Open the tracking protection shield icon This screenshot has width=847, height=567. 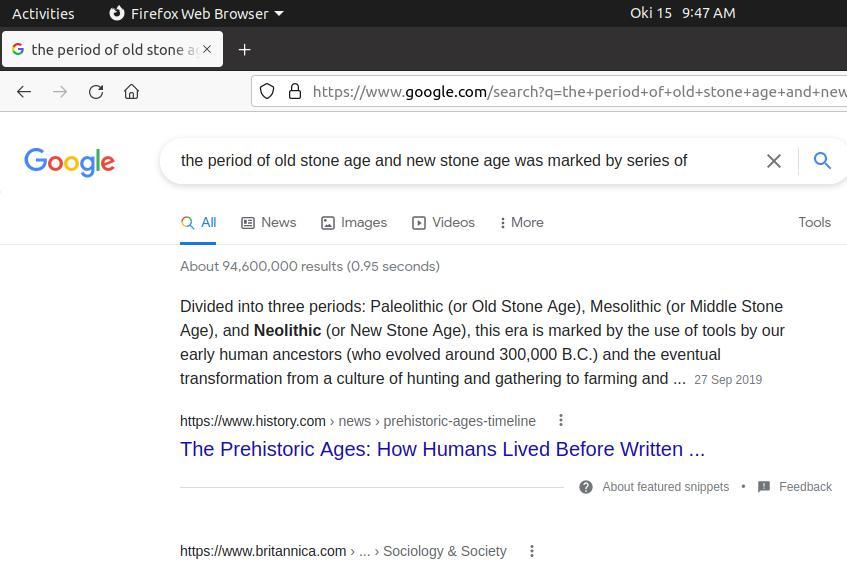click(267, 91)
